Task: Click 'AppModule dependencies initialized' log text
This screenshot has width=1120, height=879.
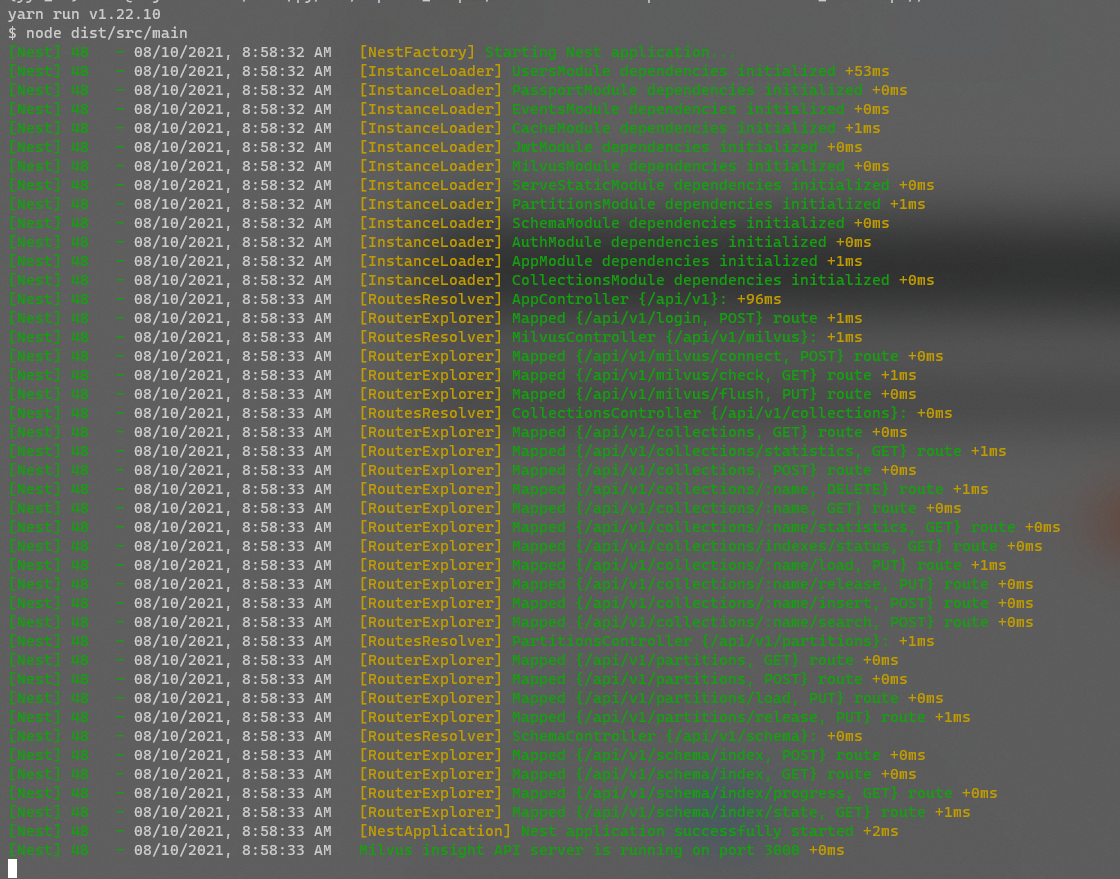Action: point(664,261)
